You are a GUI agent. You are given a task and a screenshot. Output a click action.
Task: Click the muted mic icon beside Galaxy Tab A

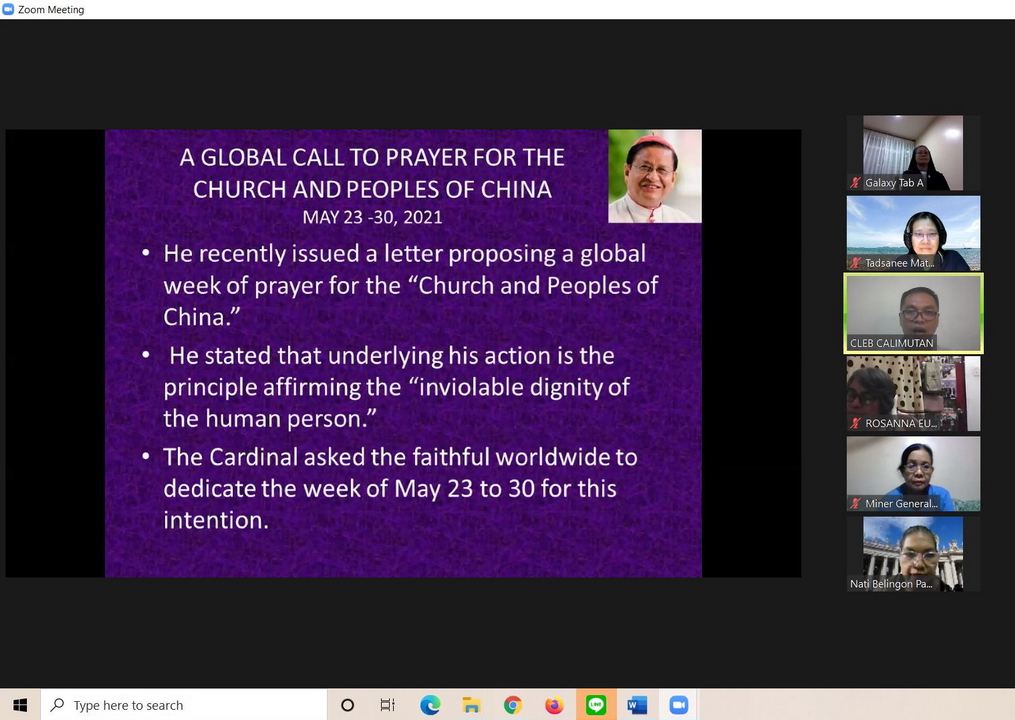tap(855, 183)
